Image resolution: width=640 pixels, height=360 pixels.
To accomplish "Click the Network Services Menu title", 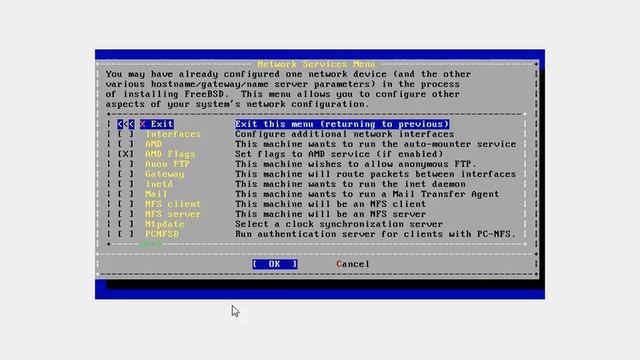I will coord(316,64).
